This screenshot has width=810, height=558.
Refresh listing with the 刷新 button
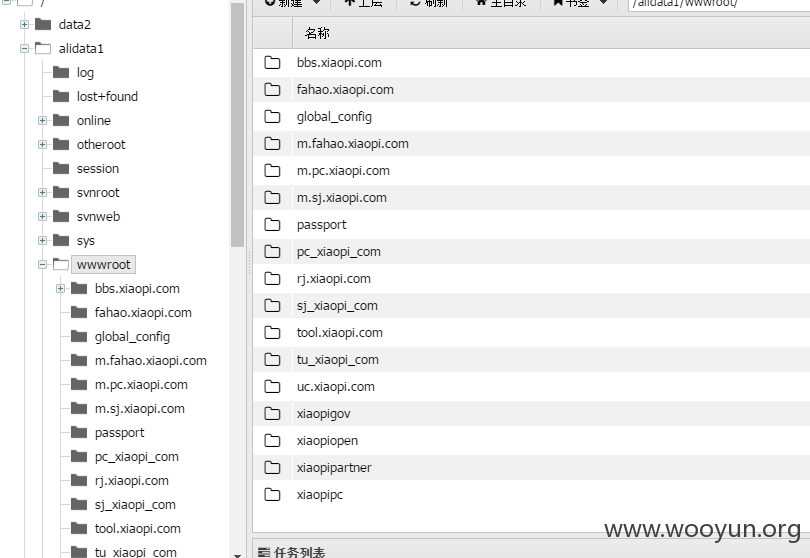pos(429,3)
